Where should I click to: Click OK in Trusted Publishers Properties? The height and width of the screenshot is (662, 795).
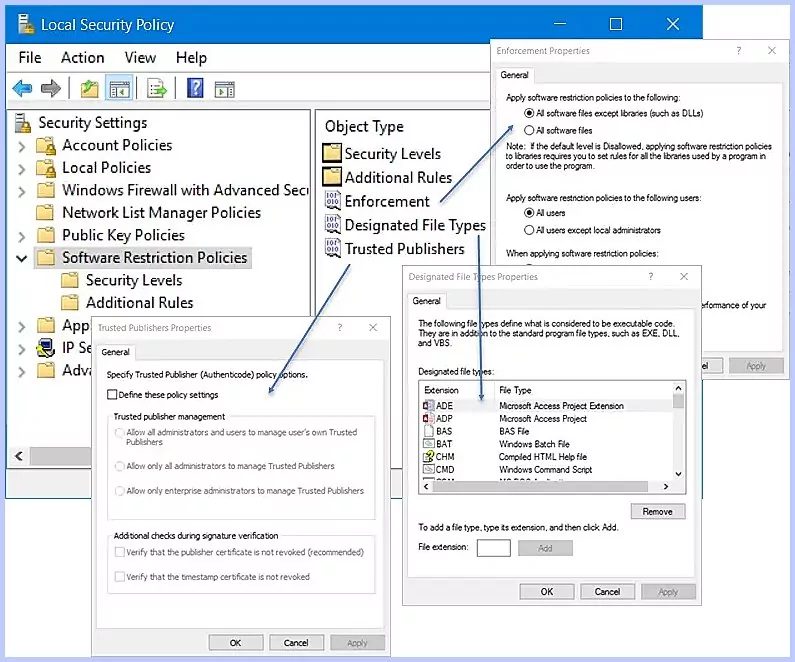point(236,643)
